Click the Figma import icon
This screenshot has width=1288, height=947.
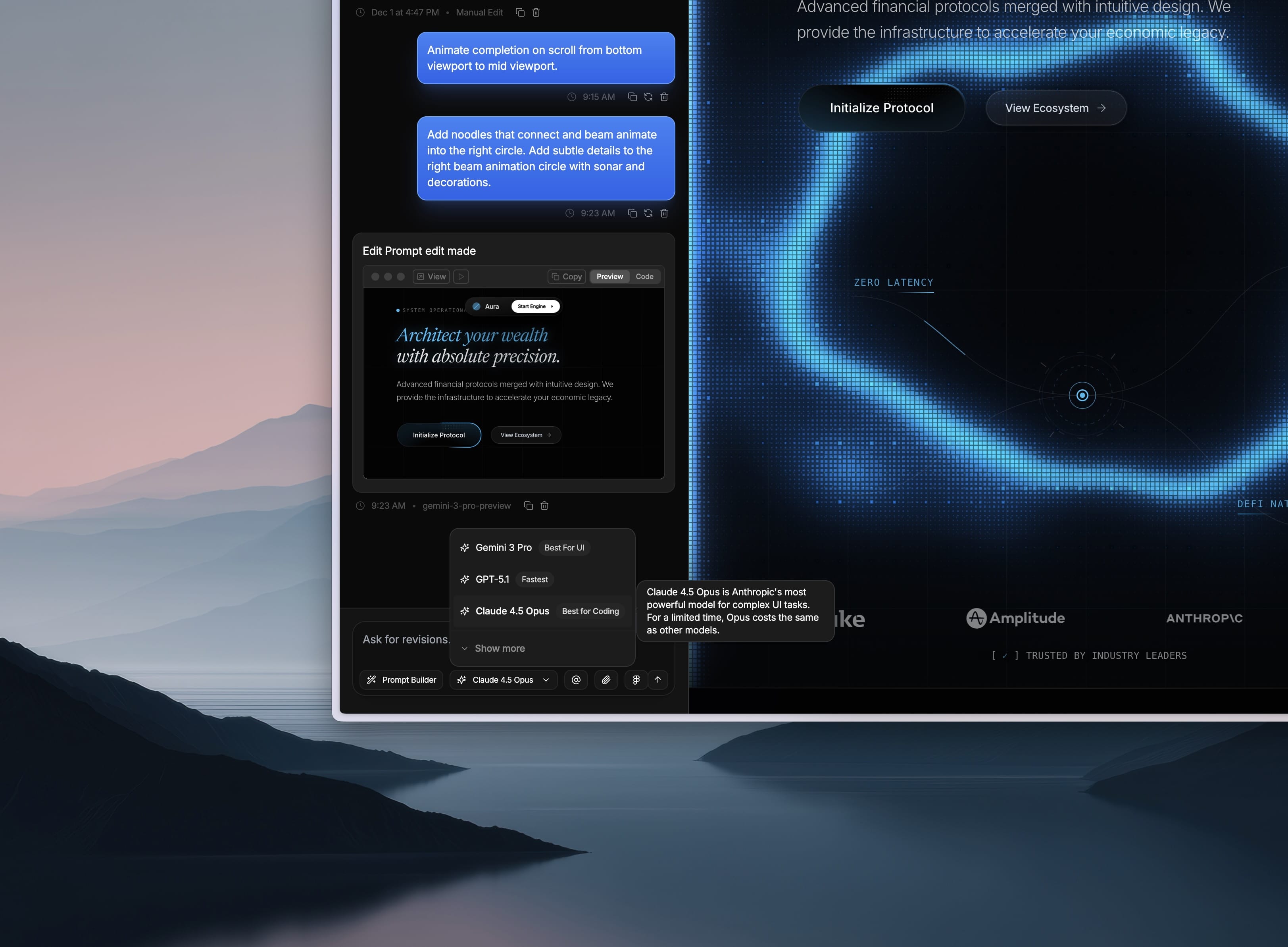pos(635,680)
